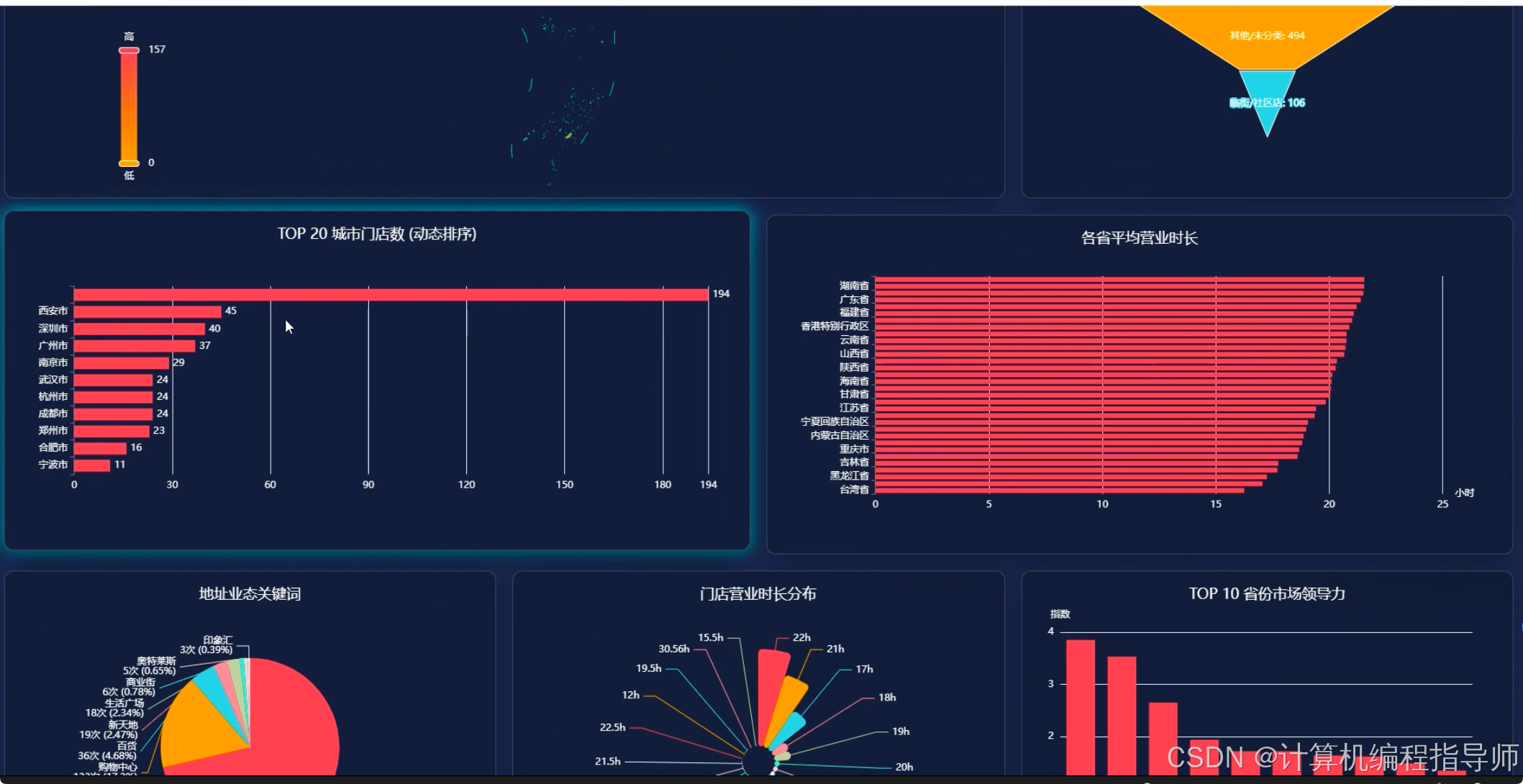Click the TOP 20 城市门店数 chart title
This screenshot has height=784, width=1523.
(x=377, y=234)
